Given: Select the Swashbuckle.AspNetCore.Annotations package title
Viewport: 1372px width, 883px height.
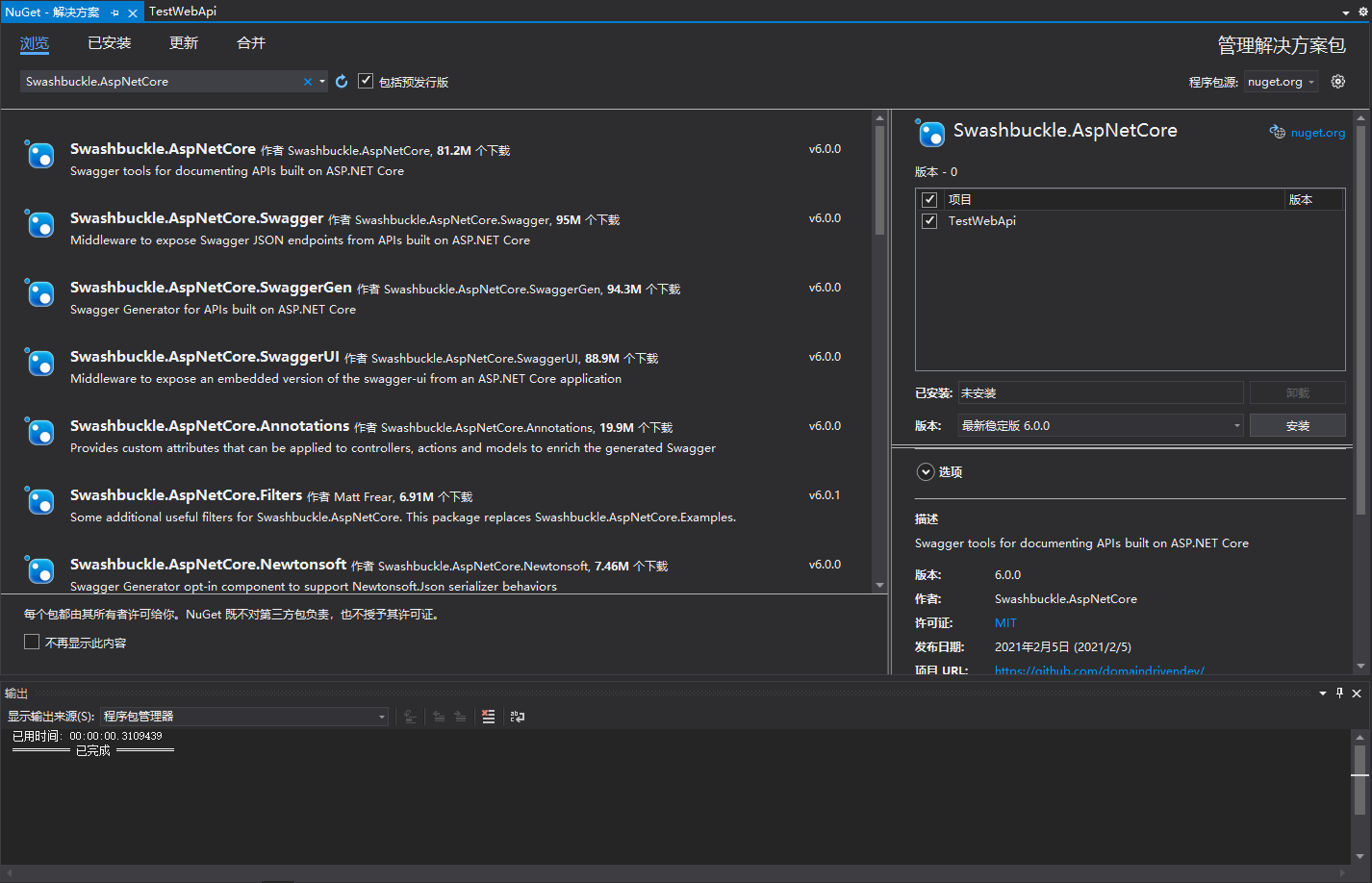Looking at the screenshot, I should point(210,426).
